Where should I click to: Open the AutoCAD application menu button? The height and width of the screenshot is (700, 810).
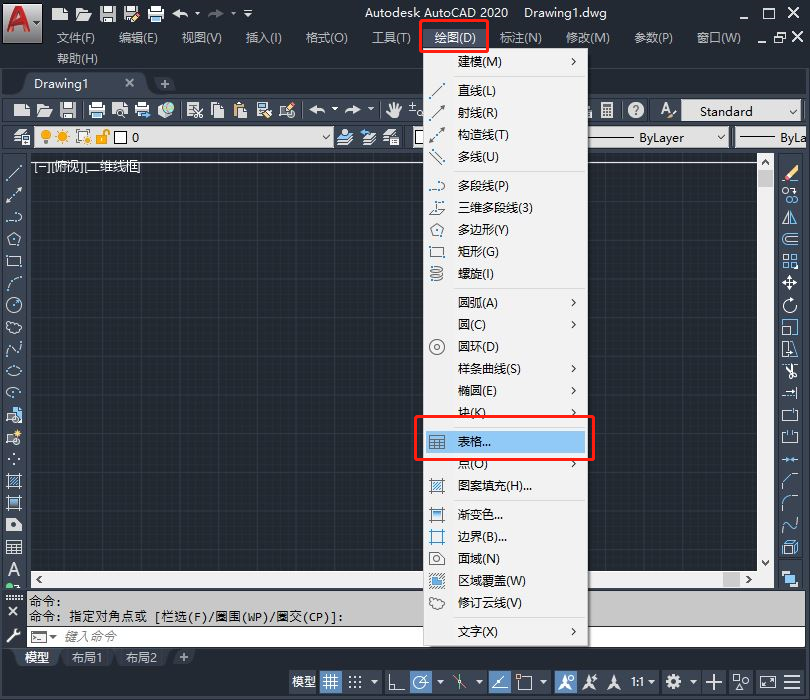(x=22, y=23)
